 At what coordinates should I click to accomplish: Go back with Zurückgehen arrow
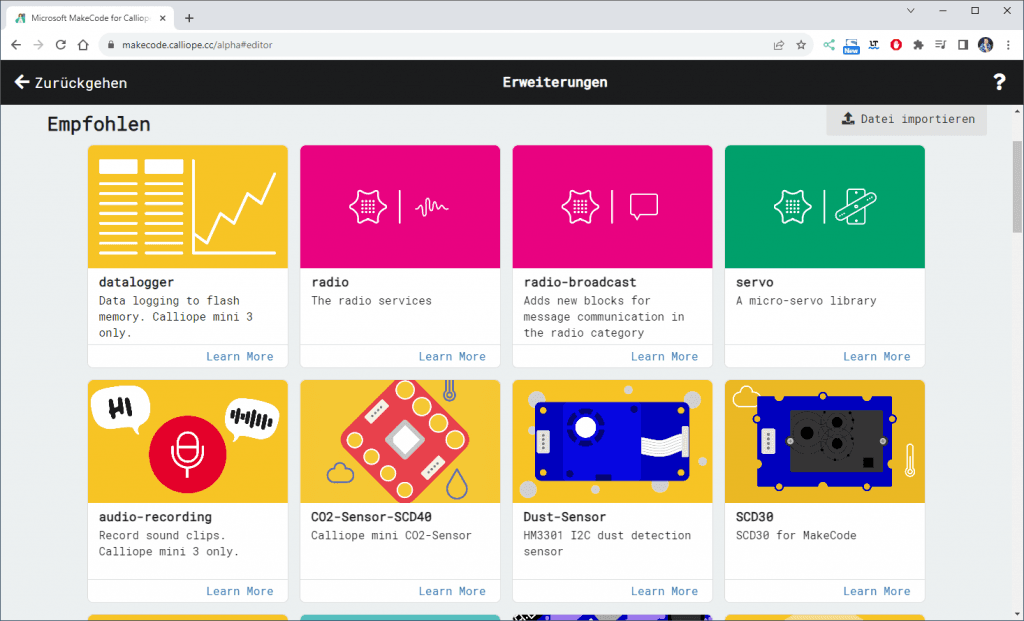[x=71, y=83]
